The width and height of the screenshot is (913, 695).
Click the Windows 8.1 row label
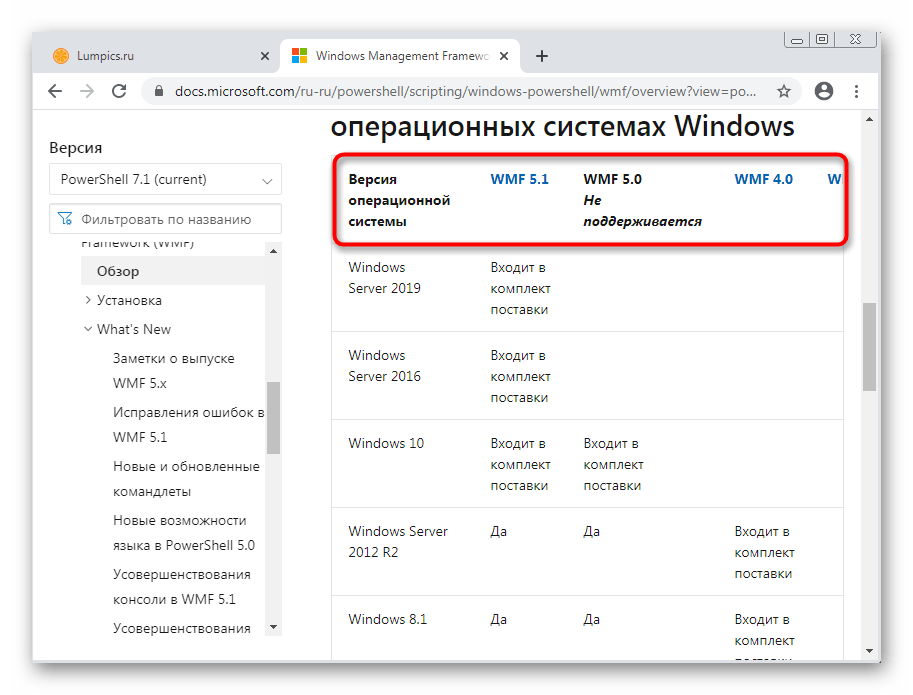[387, 619]
